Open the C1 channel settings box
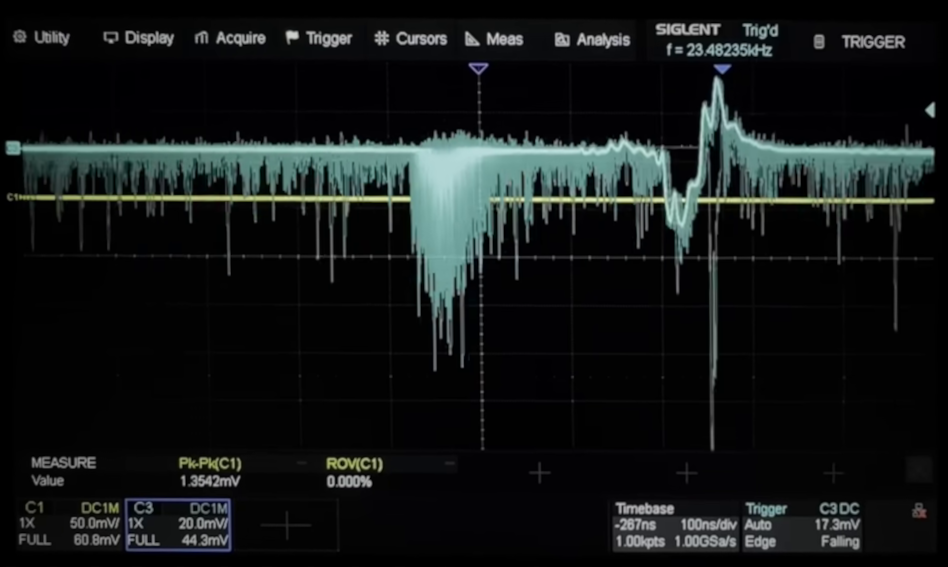The width and height of the screenshot is (948, 567). pyautogui.click(x=69, y=524)
